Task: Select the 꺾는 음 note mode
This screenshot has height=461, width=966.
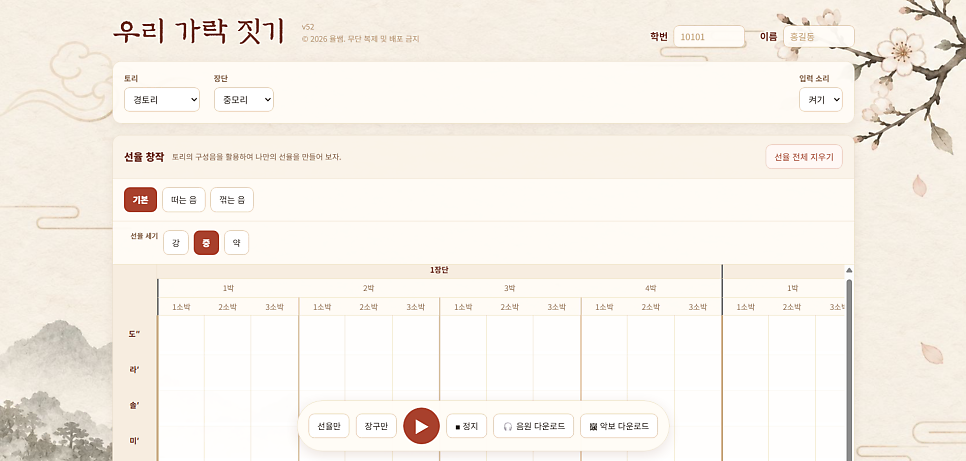Action: 232,200
